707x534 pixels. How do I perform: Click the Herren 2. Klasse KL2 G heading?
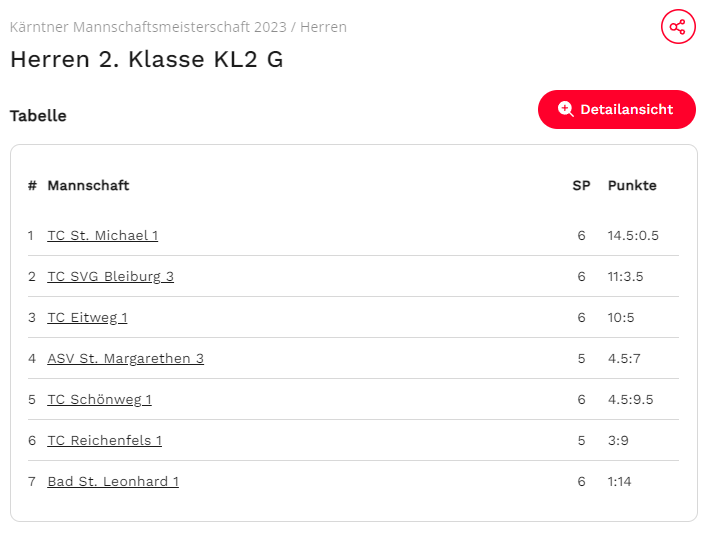(147, 59)
